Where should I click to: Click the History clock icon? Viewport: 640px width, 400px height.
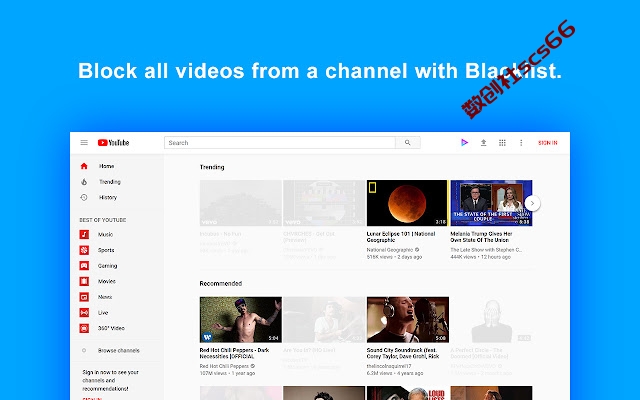[x=84, y=197]
